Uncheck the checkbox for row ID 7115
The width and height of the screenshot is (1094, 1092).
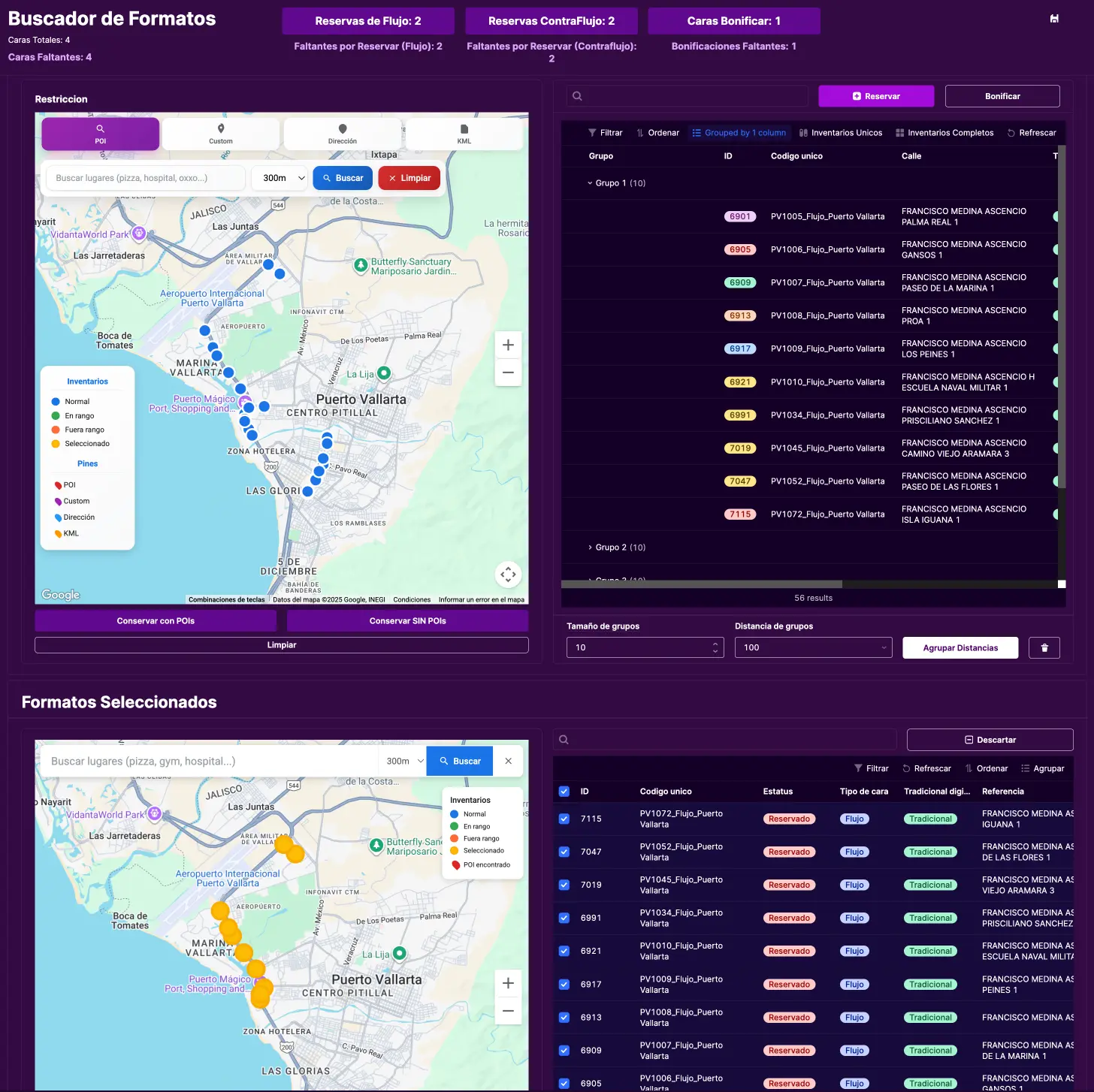(564, 819)
